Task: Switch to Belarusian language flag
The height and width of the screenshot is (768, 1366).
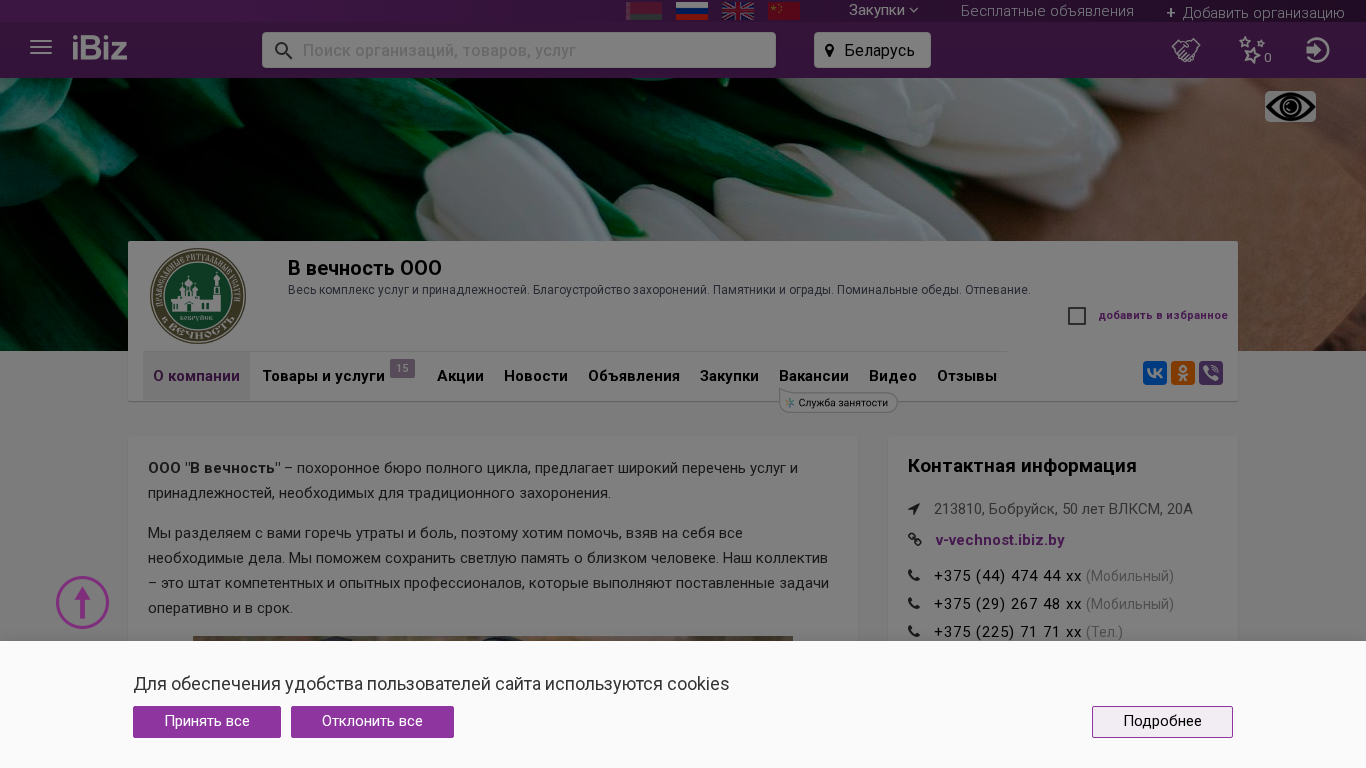Action: pos(644,11)
